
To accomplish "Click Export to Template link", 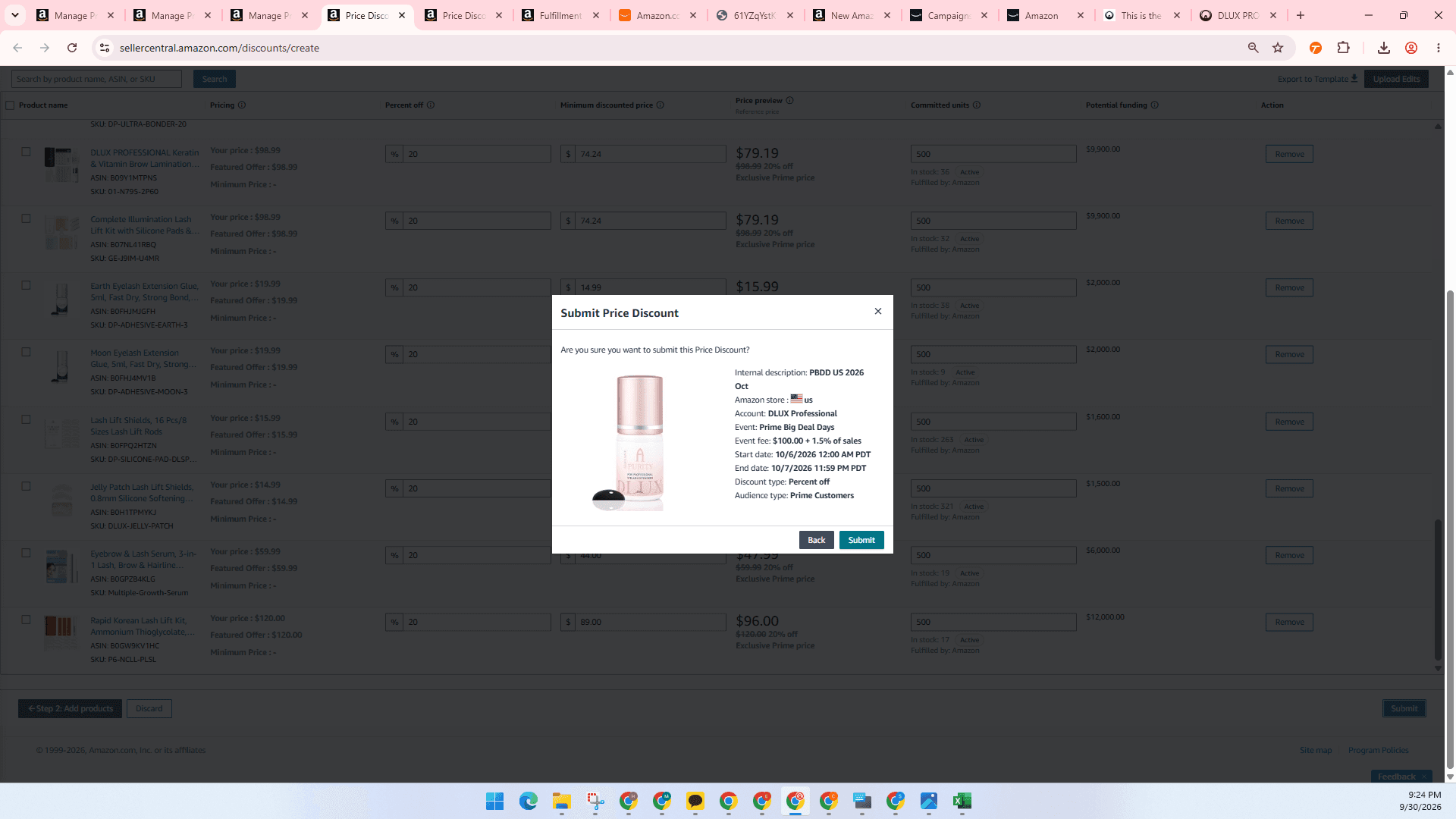I will 1316,79.
